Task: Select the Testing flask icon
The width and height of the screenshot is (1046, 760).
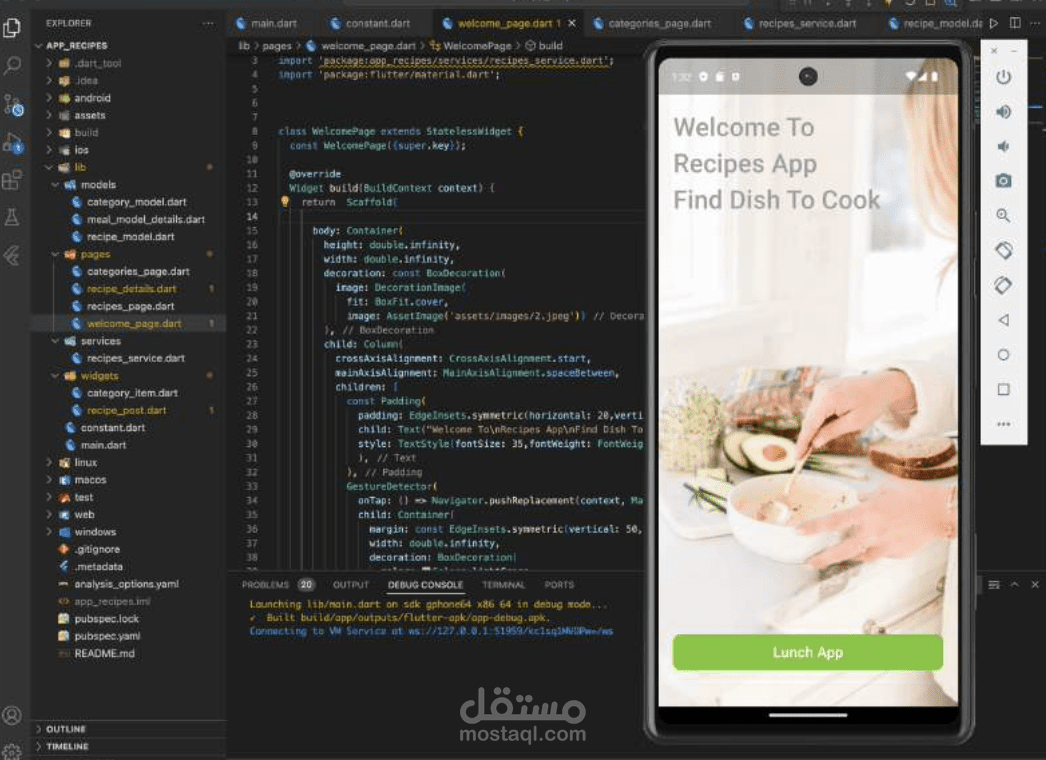Action: coord(13,216)
